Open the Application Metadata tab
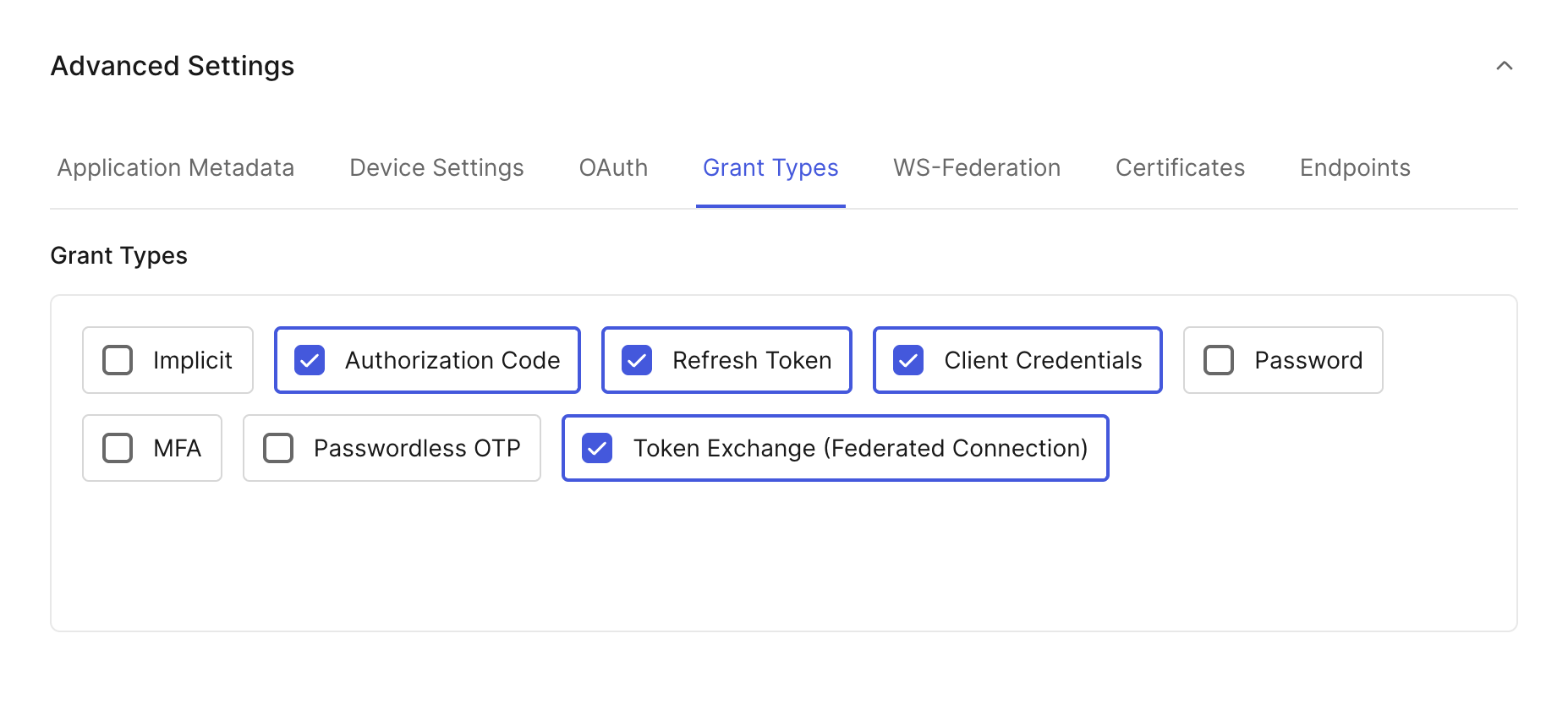This screenshot has width=1568, height=710. (176, 168)
